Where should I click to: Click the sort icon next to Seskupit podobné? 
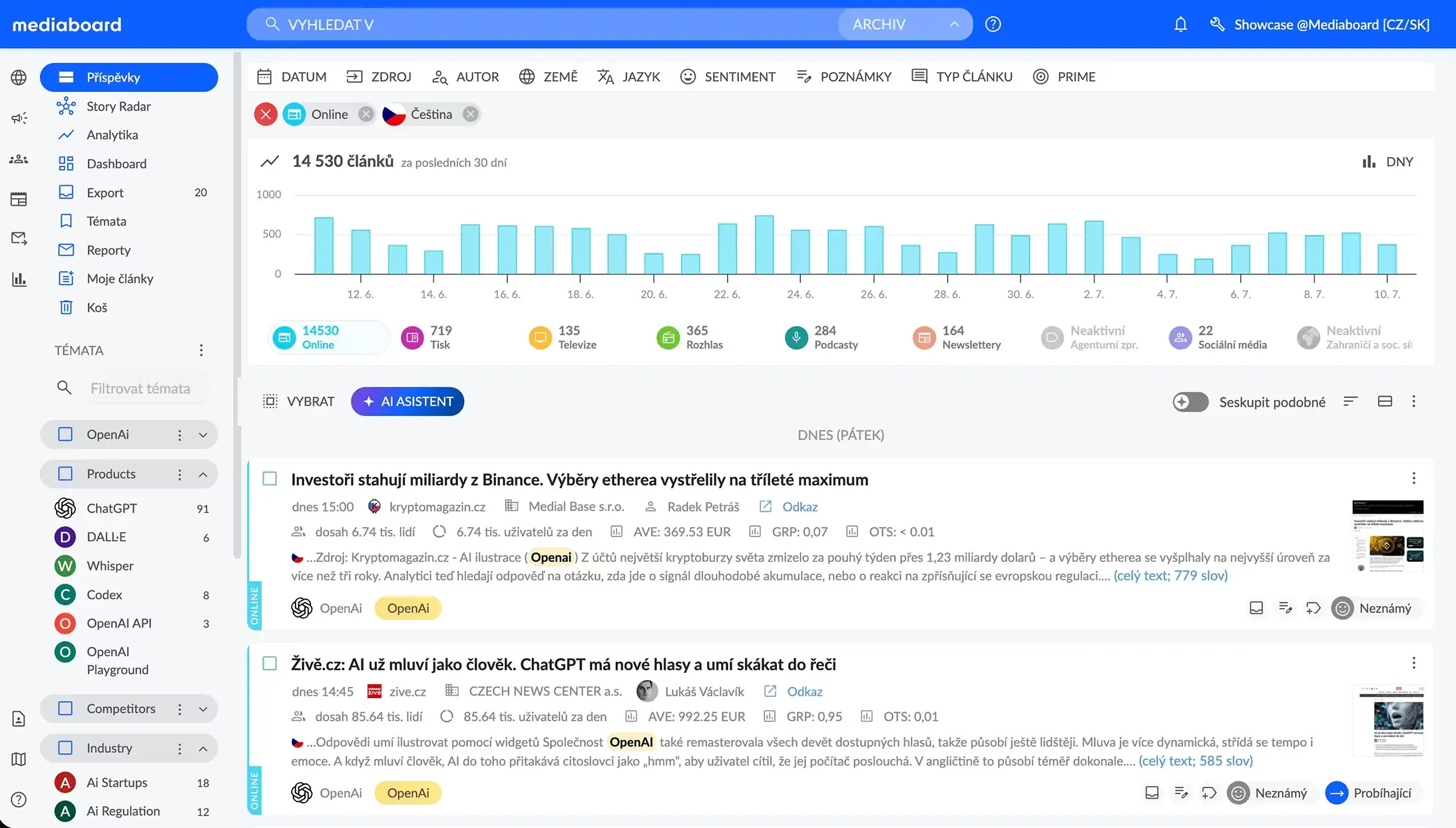pos(1350,401)
